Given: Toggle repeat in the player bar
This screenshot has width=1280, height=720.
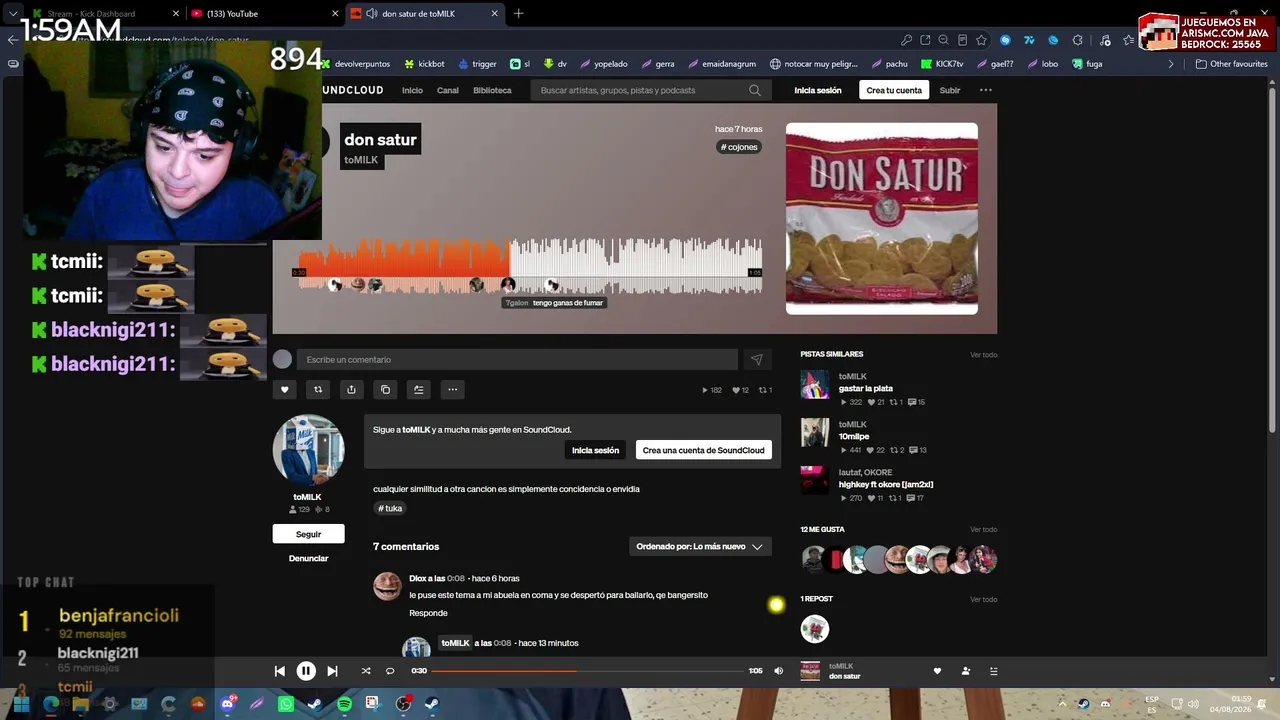Looking at the screenshot, I should coord(390,671).
